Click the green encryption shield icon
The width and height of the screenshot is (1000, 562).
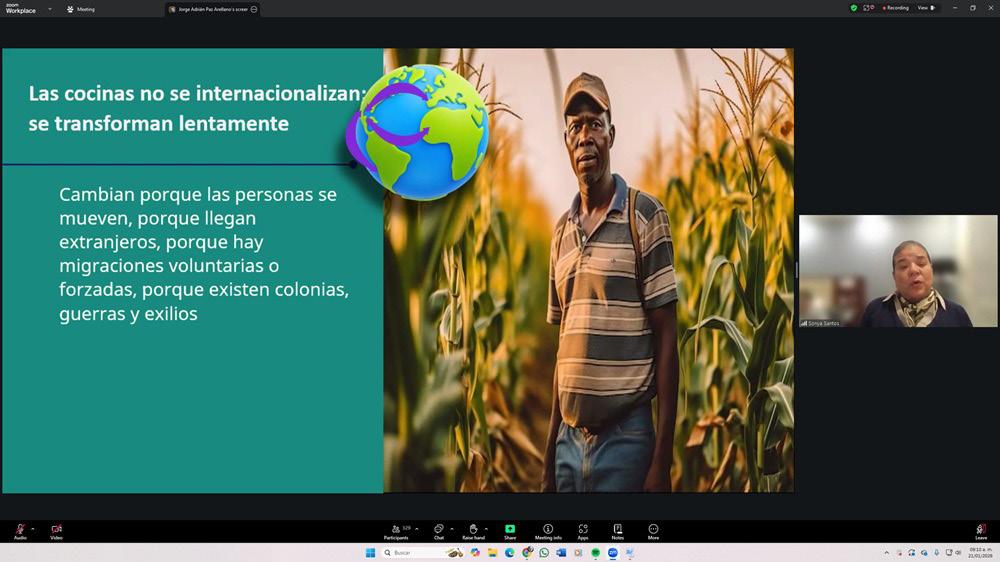point(853,8)
